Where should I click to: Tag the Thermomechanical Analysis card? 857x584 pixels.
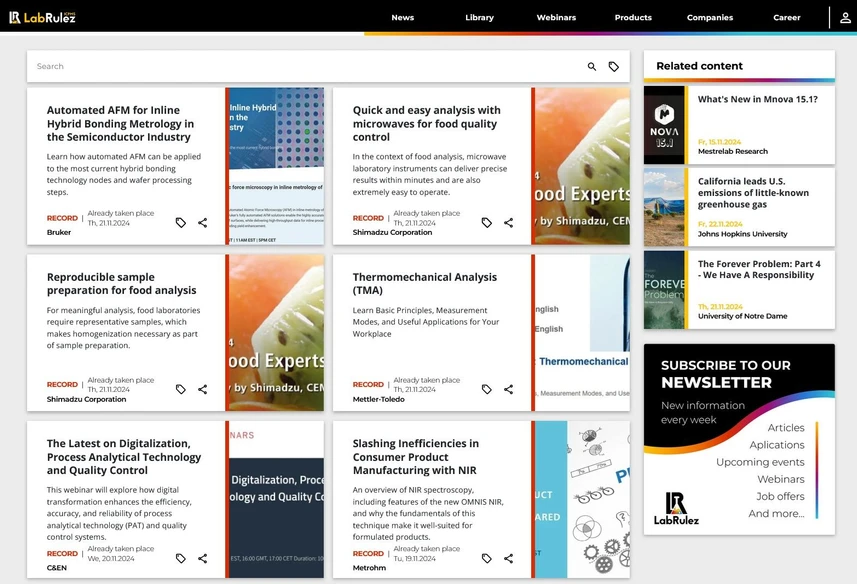tap(486, 389)
